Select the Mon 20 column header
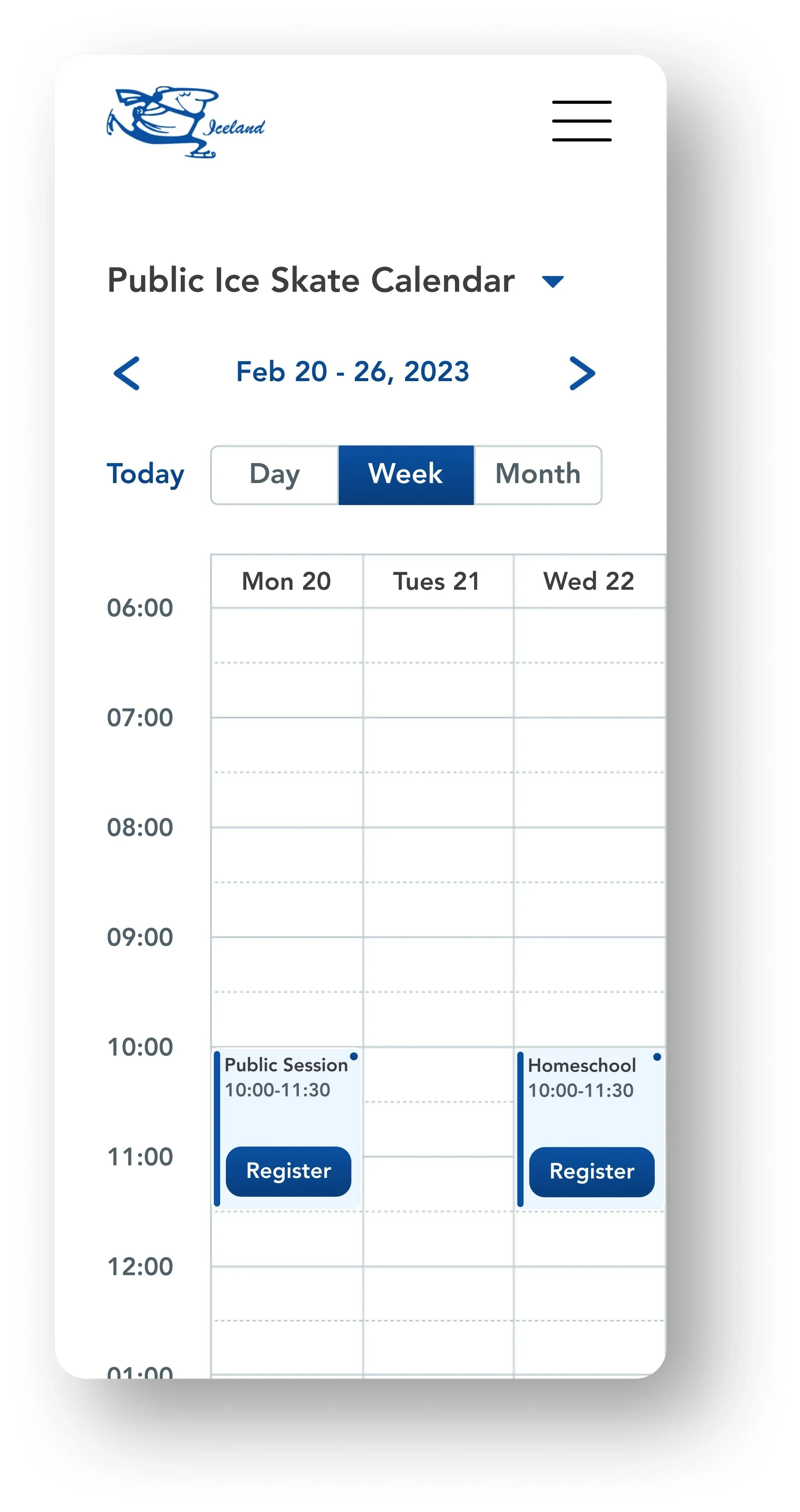The image size is (800, 1512). [286, 581]
